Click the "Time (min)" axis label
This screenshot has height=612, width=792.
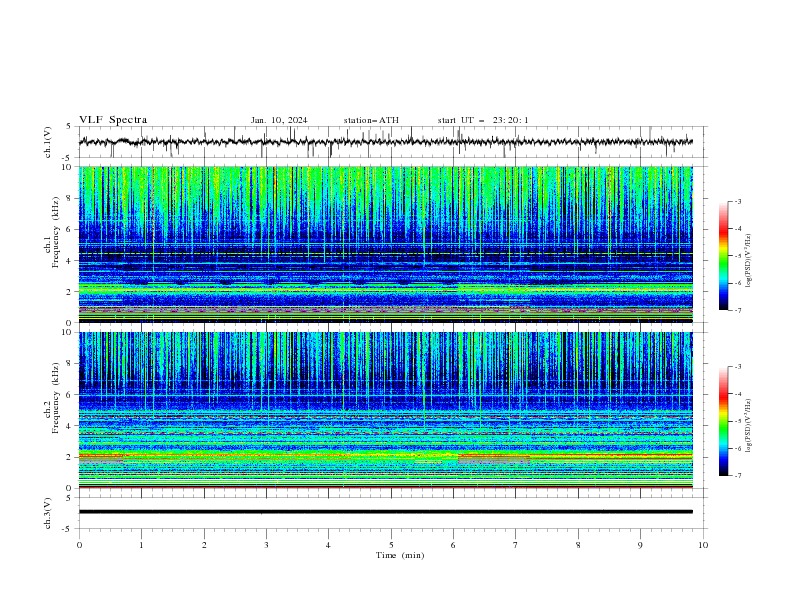point(400,555)
